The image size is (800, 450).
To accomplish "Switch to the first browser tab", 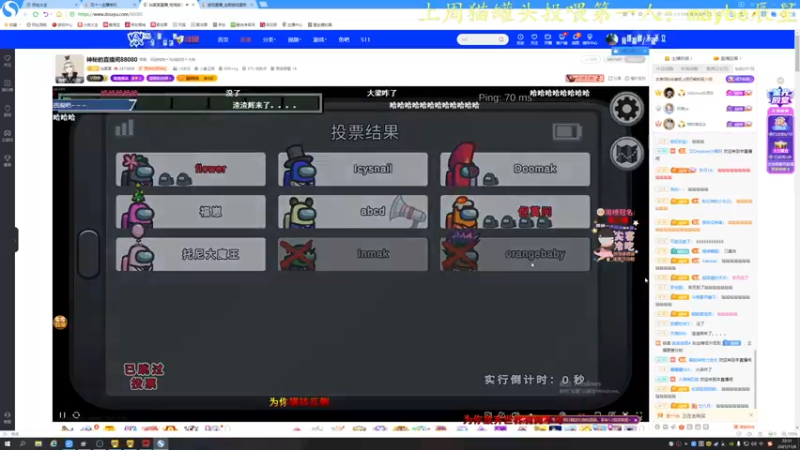I will pyautogui.click(x=50, y=5).
